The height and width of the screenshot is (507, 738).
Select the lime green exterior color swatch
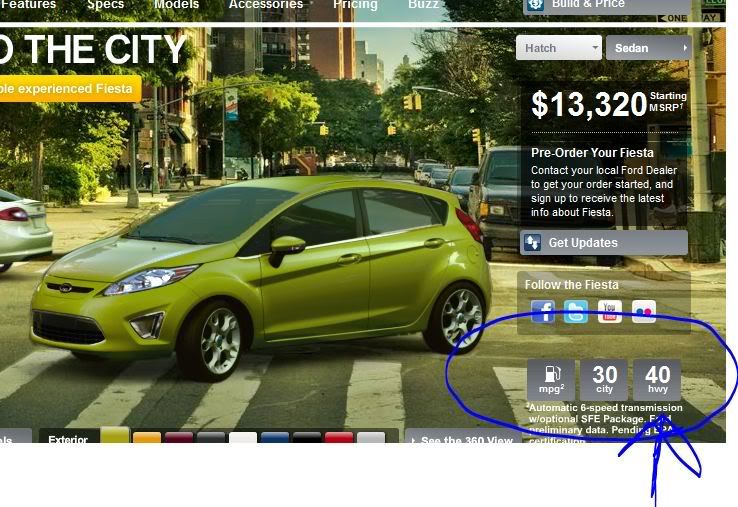coord(115,437)
